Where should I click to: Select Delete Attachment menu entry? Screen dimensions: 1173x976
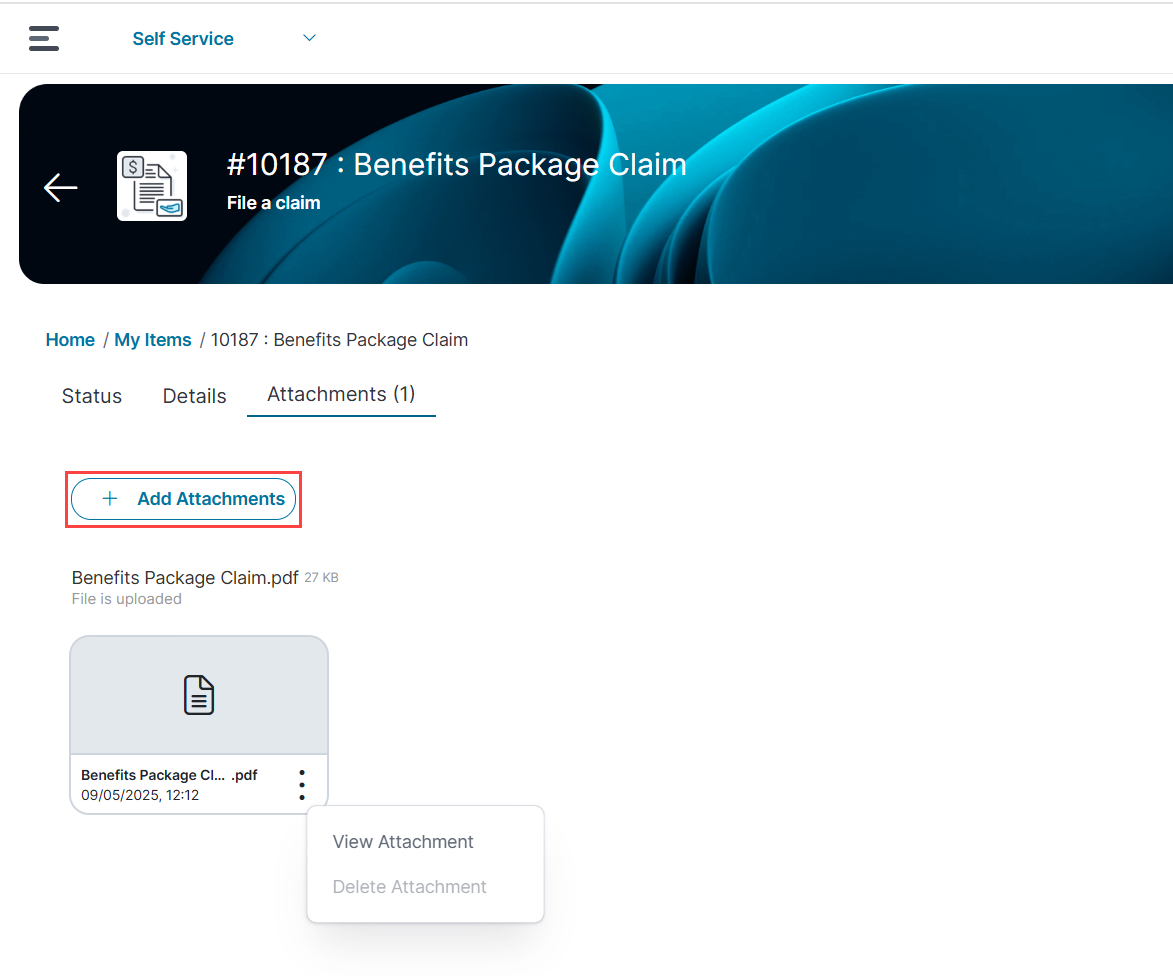tap(409, 887)
